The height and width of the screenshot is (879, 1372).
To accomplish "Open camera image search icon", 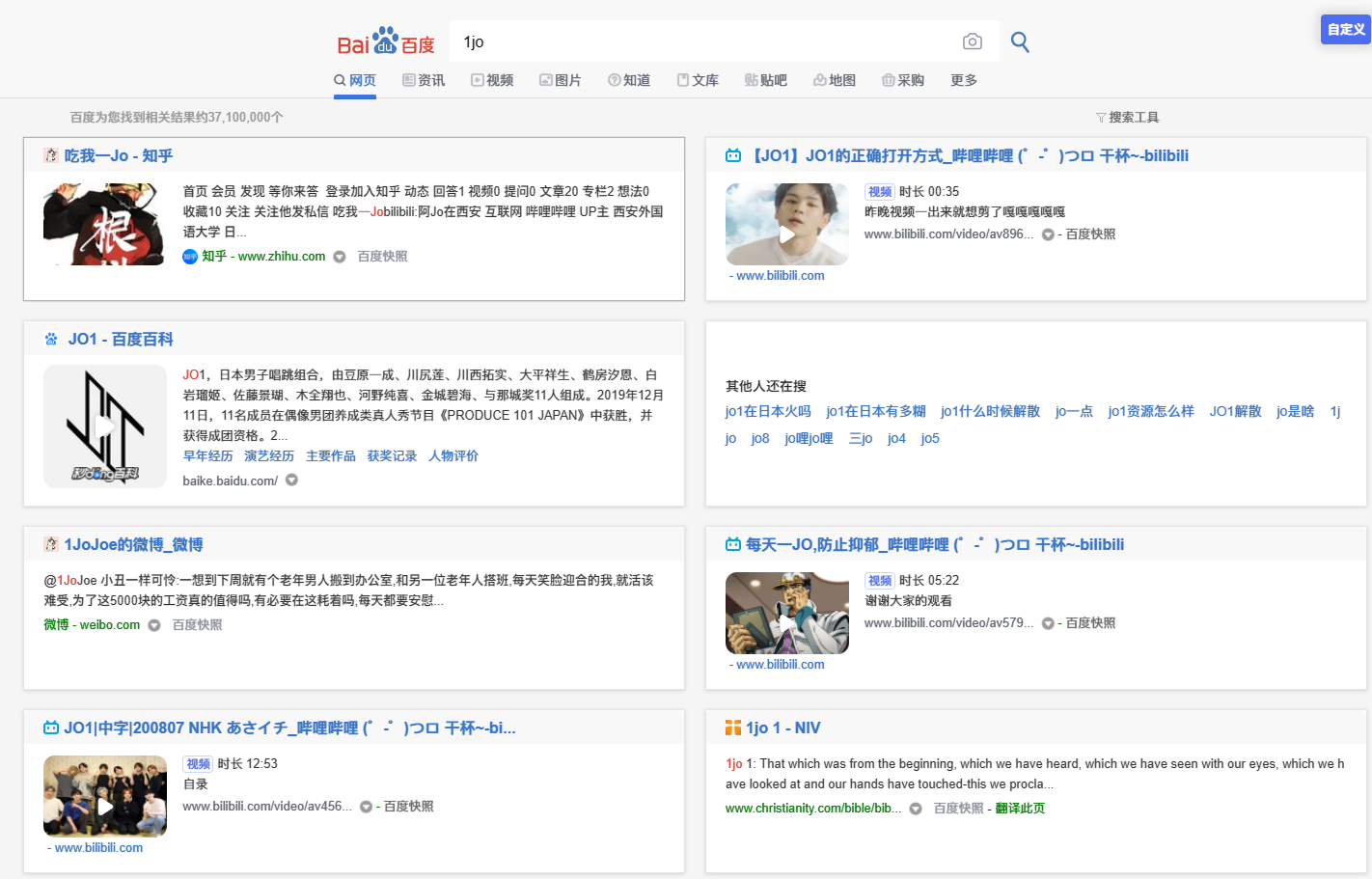I will pos(973,41).
